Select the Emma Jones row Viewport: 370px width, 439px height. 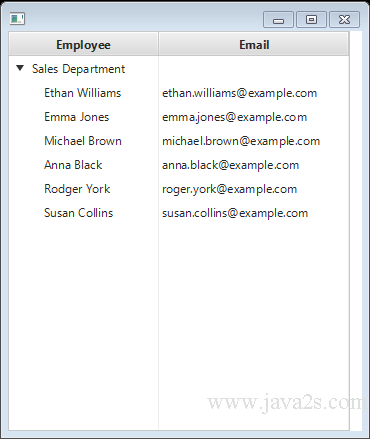point(179,117)
